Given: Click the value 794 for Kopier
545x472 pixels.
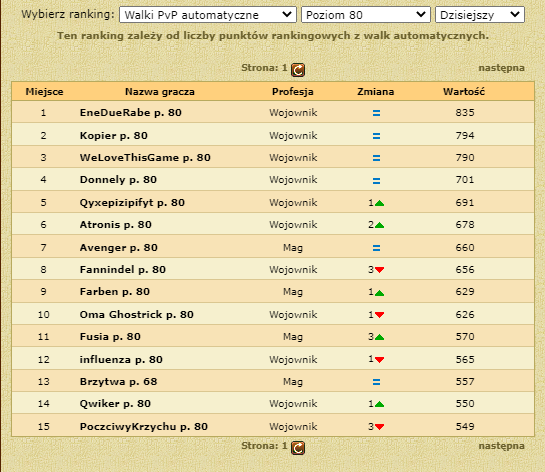Looking at the screenshot, I should click(x=465, y=136).
